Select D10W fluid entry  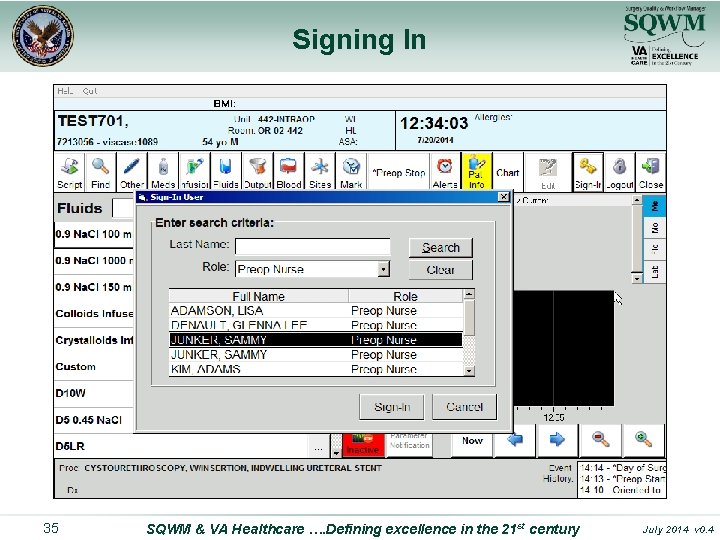94,394
